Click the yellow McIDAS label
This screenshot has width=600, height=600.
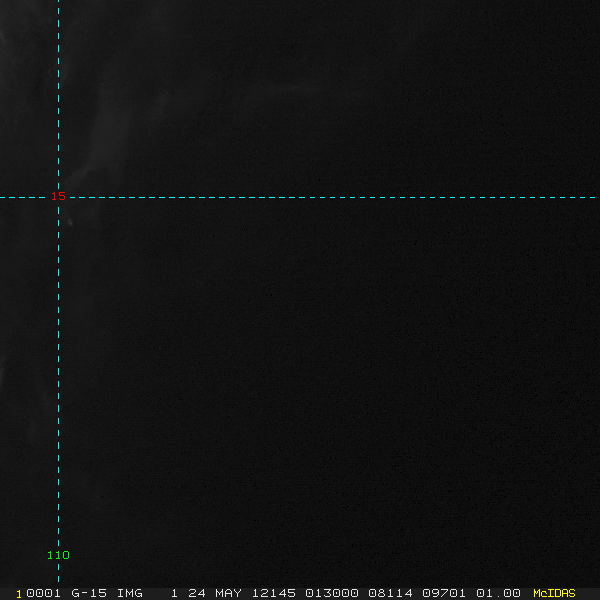(554, 593)
